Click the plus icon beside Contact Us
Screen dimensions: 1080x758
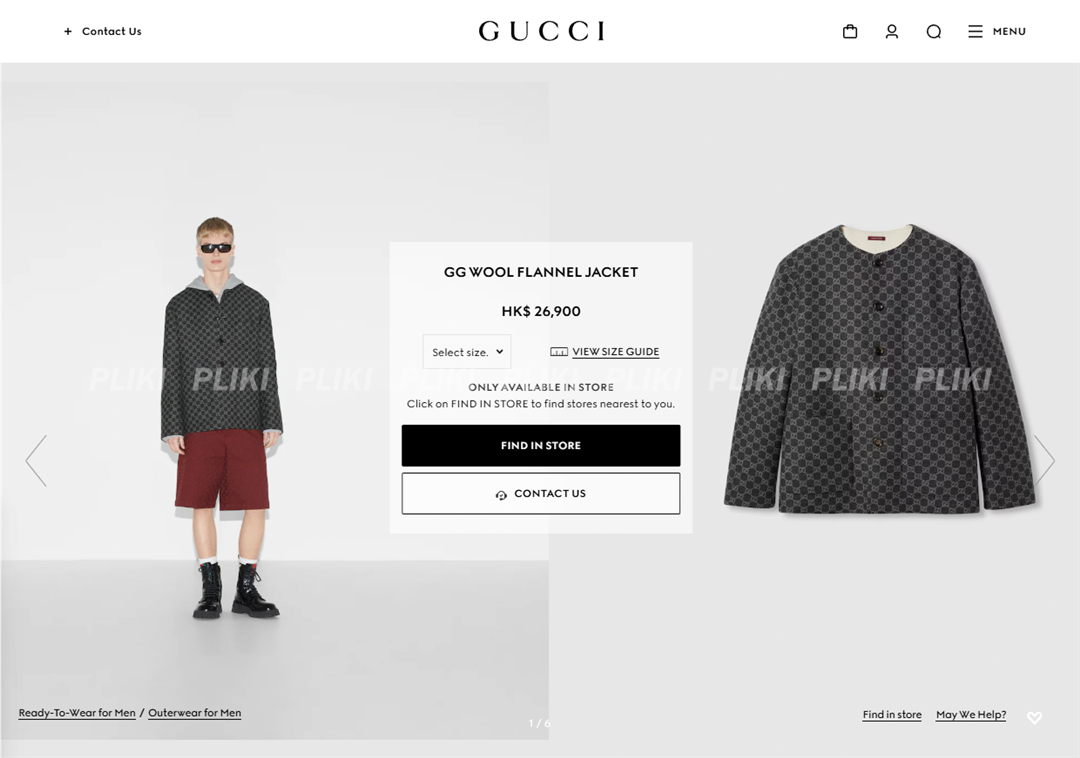[x=68, y=32]
